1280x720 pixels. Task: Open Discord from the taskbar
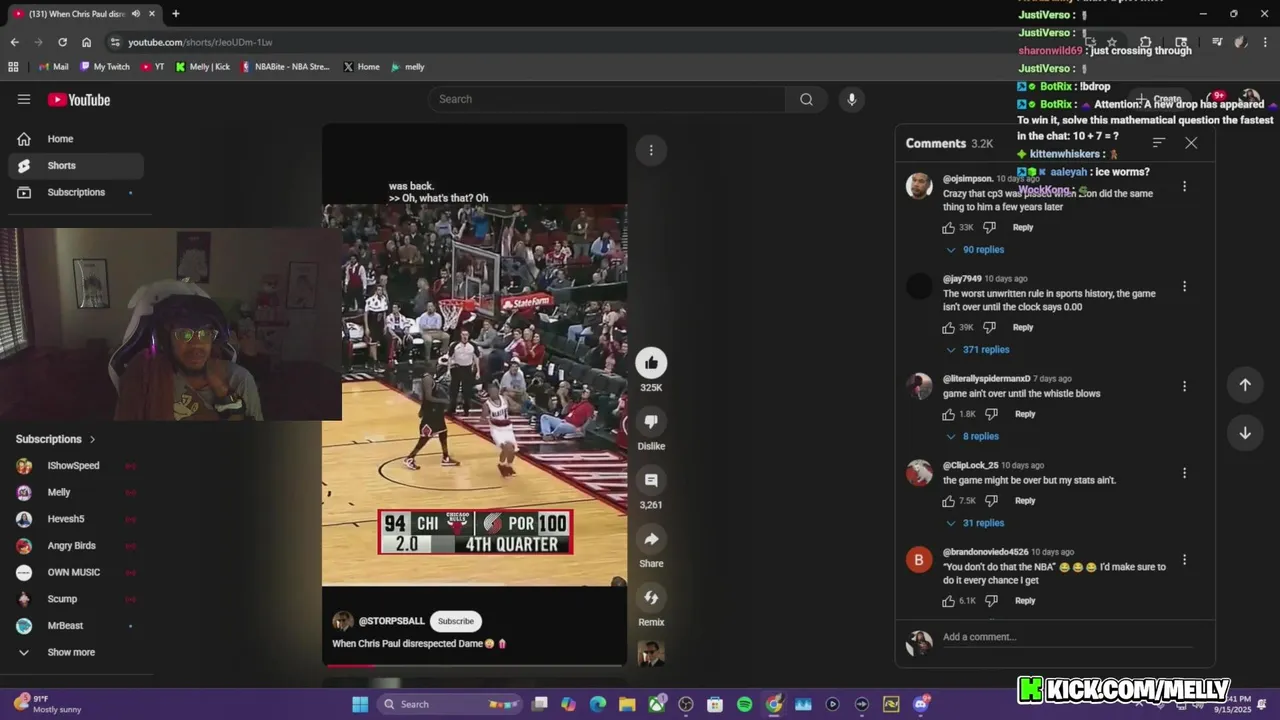click(x=920, y=704)
